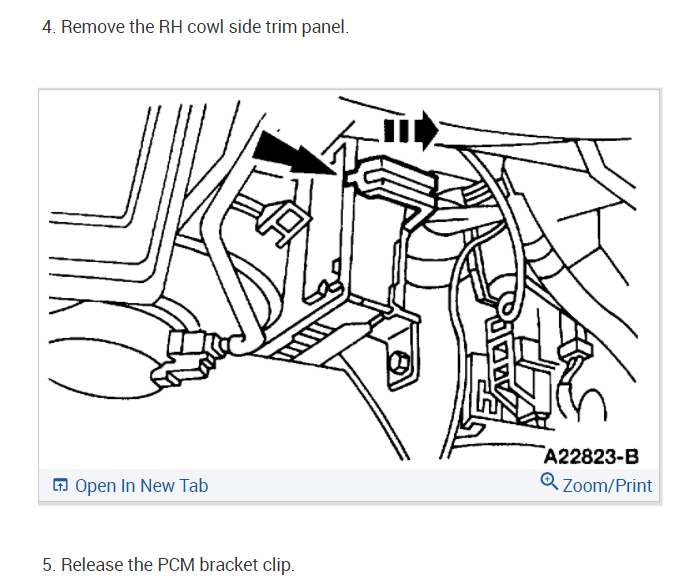Click the Open In New Tab icon
698x578 pixels.
click(x=60, y=485)
